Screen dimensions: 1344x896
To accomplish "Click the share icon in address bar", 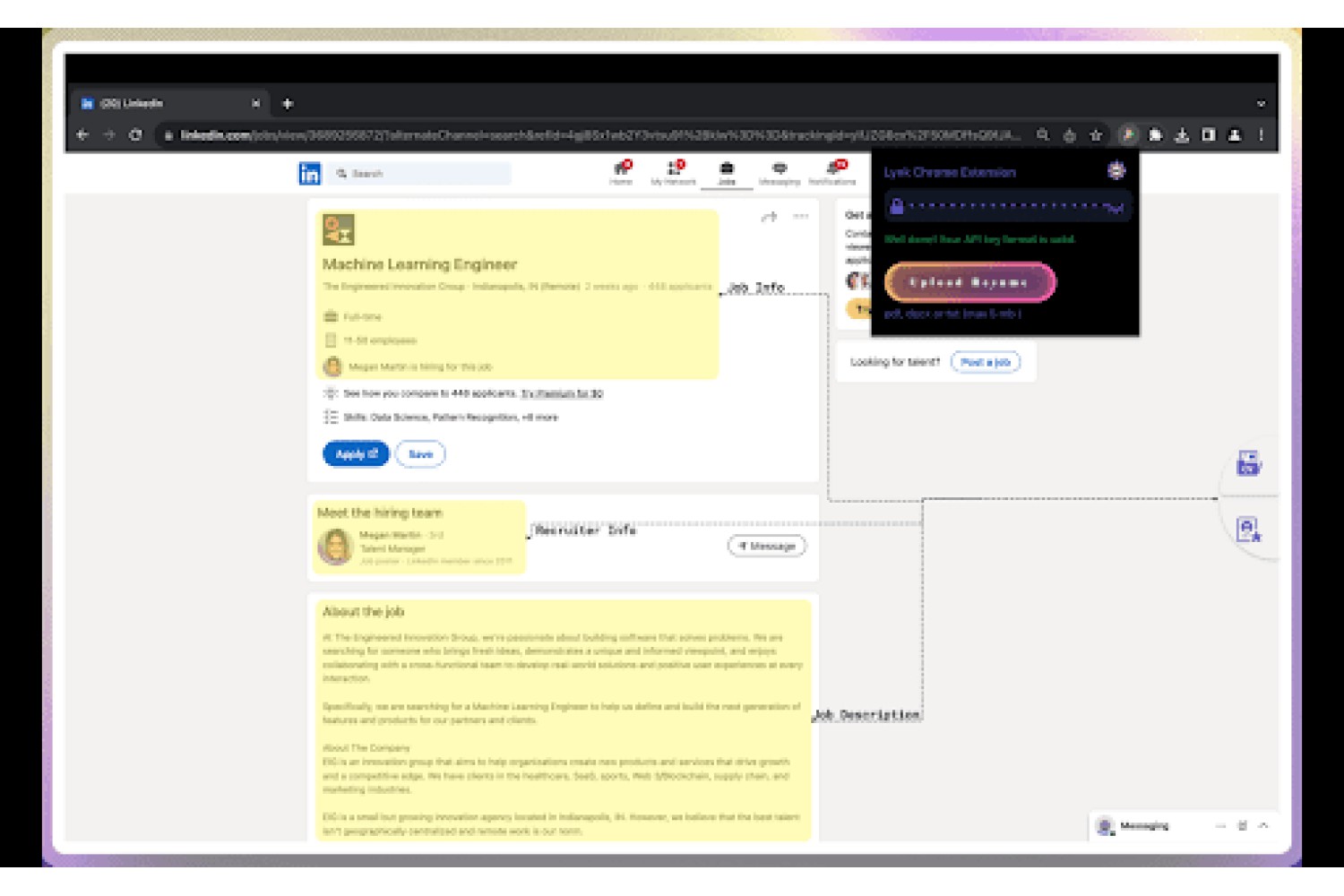I will tap(1069, 135).
